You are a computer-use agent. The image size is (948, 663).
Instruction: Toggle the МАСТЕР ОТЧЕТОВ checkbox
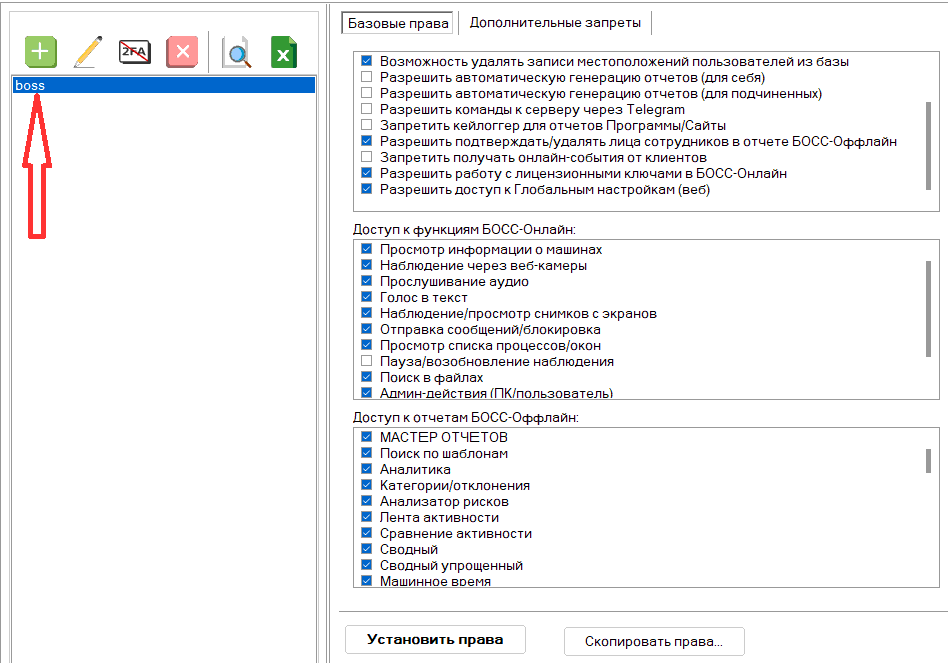tap(366, 438)
